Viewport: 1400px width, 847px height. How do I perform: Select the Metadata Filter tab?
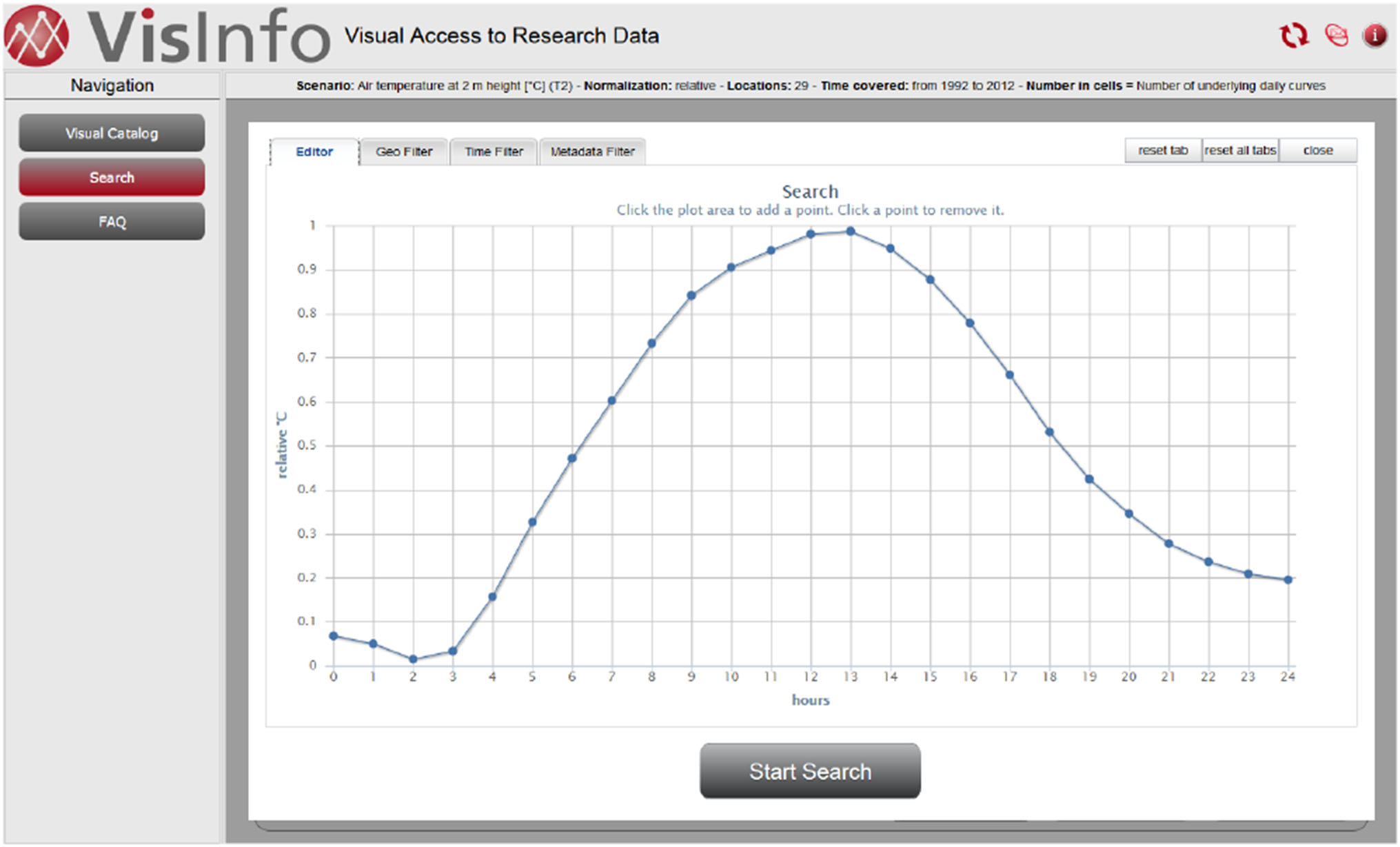592,152
